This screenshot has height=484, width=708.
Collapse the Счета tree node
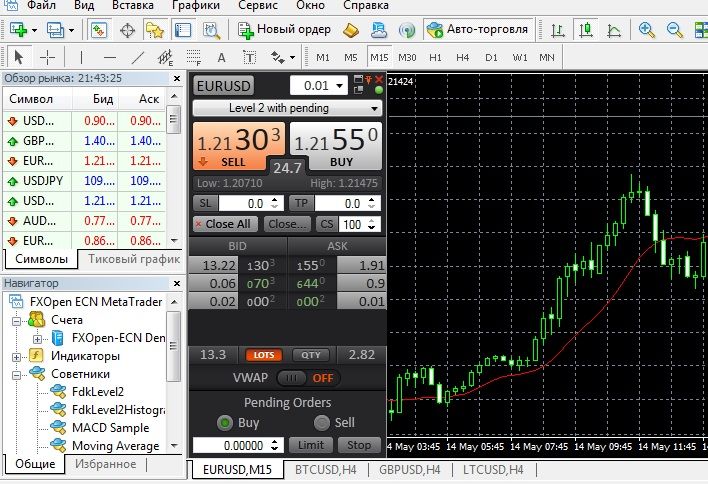(16, 321)
